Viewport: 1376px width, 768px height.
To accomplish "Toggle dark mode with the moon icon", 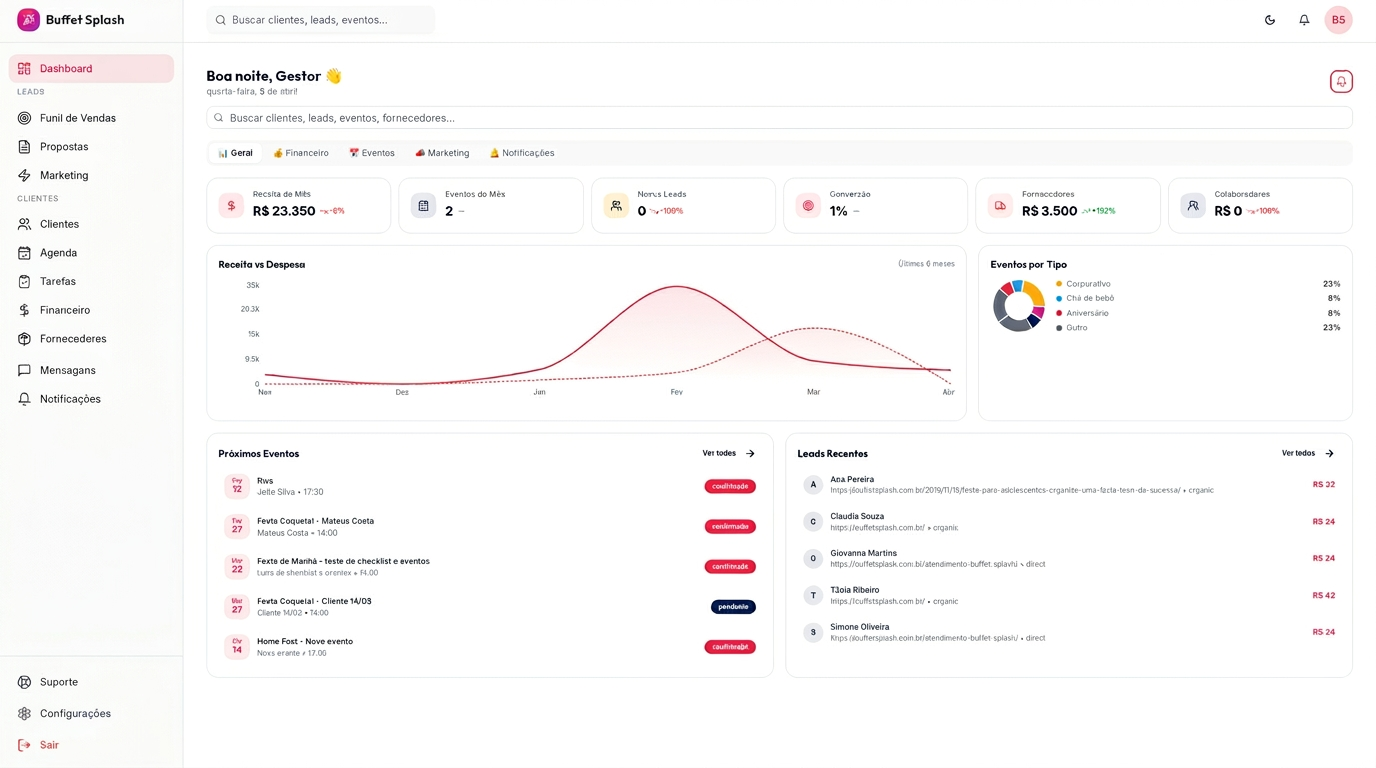I will (x=1270, y=20).
